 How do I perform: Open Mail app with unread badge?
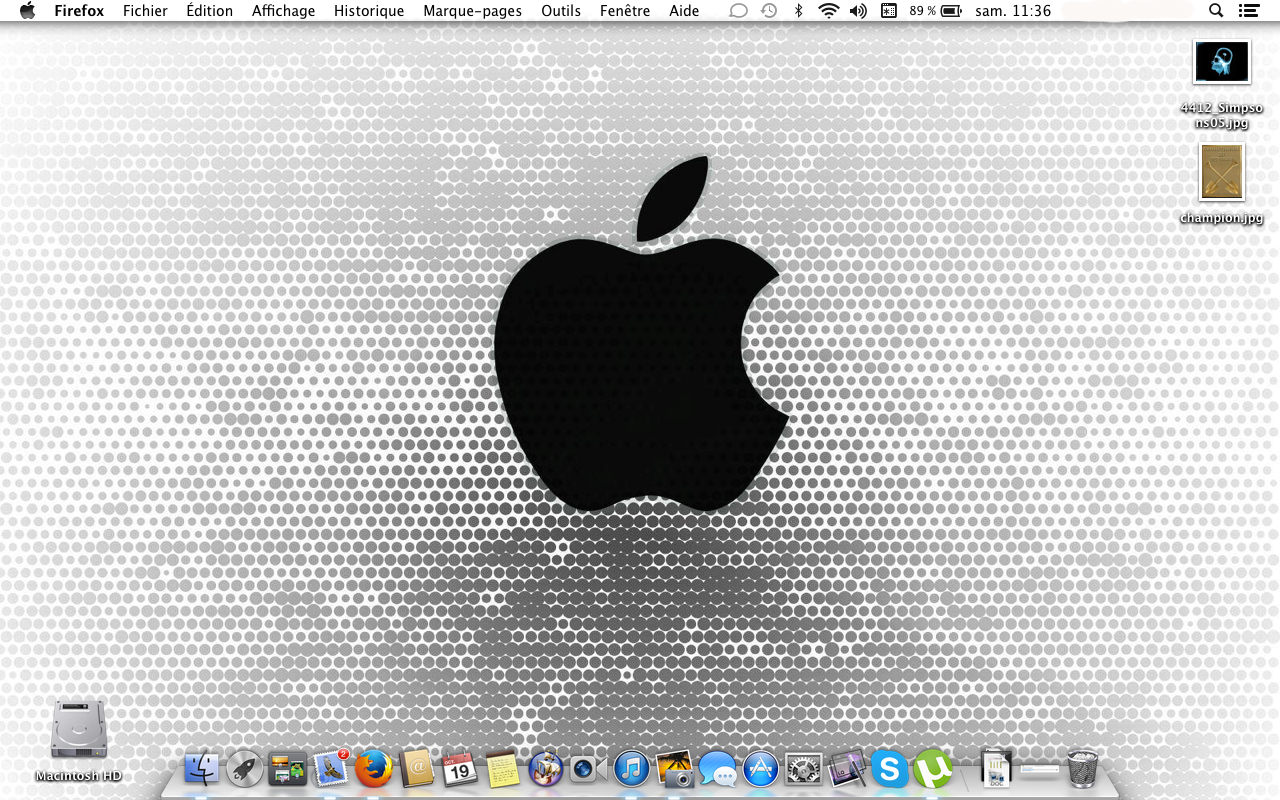click(330, 768)
